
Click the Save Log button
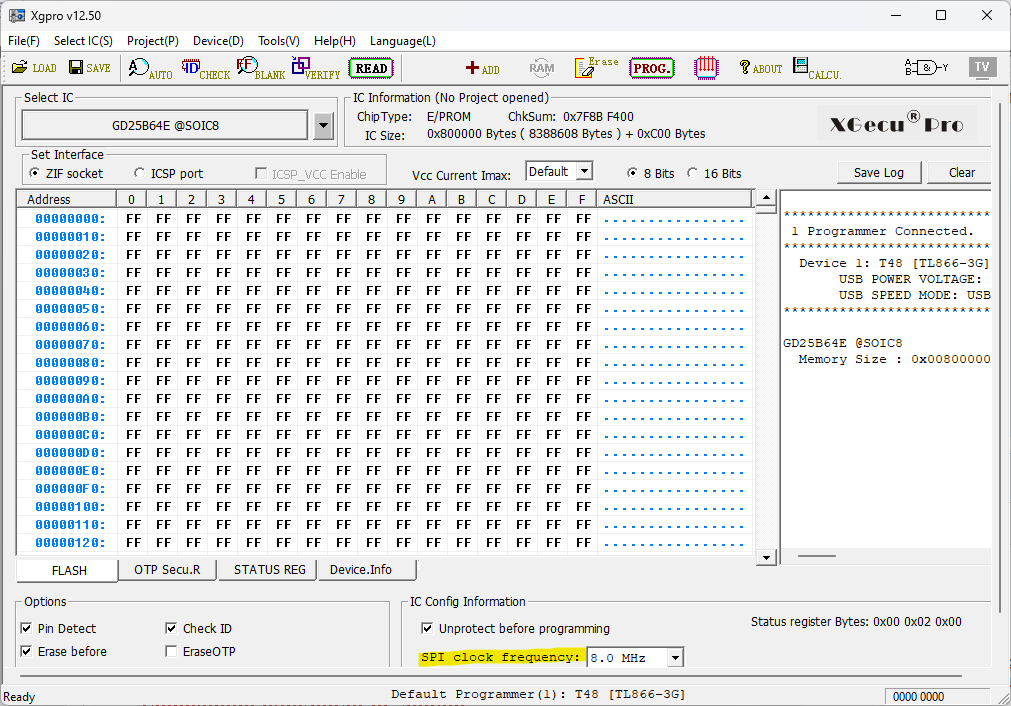tap(879, 173)
